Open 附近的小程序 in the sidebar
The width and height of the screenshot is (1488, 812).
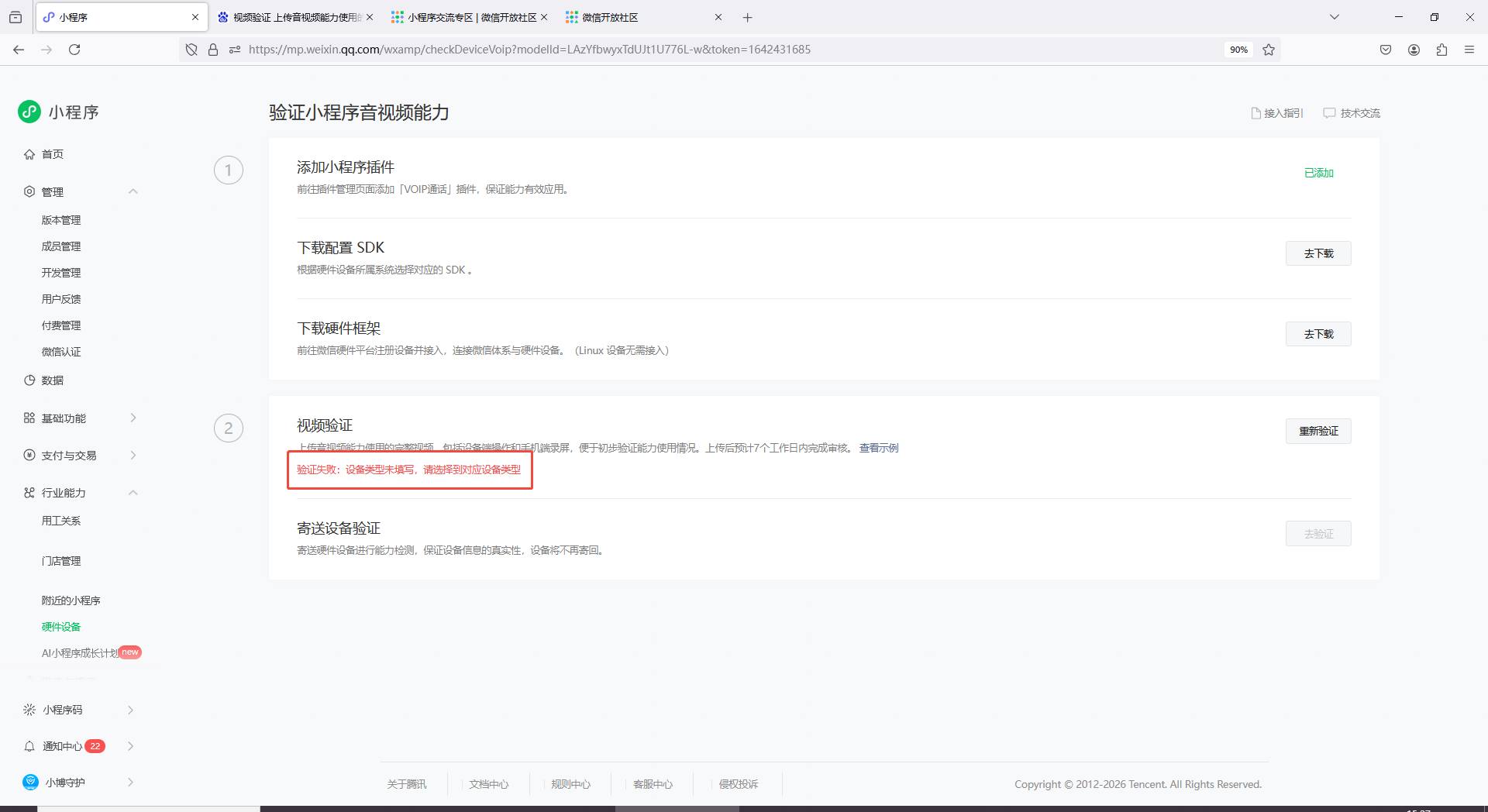[71, 600]
